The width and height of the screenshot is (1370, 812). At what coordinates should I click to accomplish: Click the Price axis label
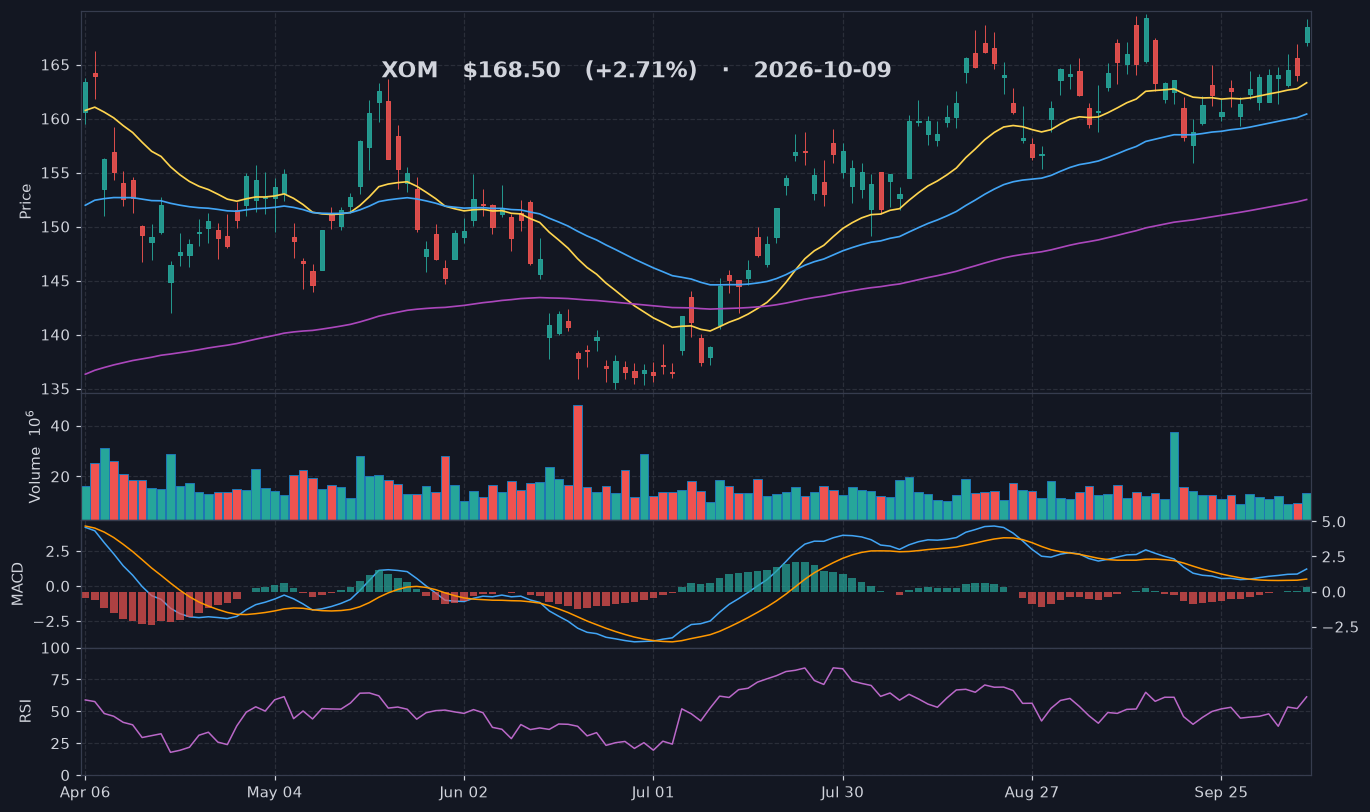(x=26, y=202)
